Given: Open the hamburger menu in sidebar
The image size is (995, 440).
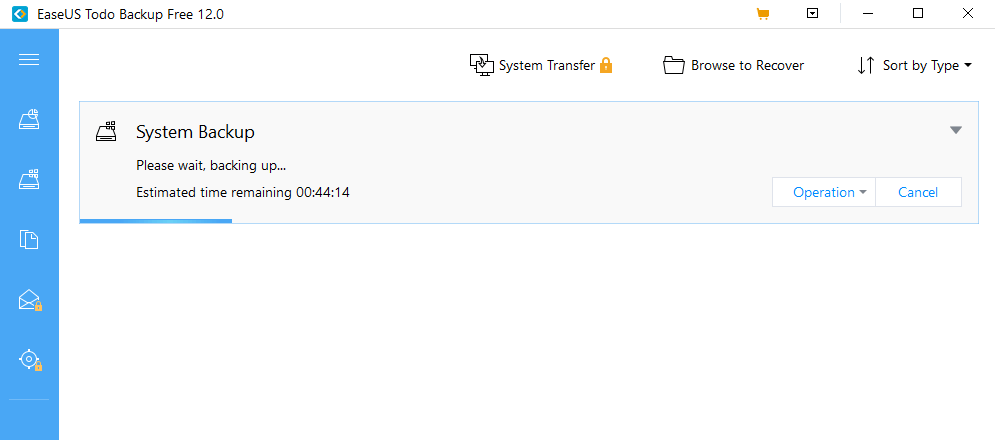Looking at the screenshot, I should [x=29, y=60].
